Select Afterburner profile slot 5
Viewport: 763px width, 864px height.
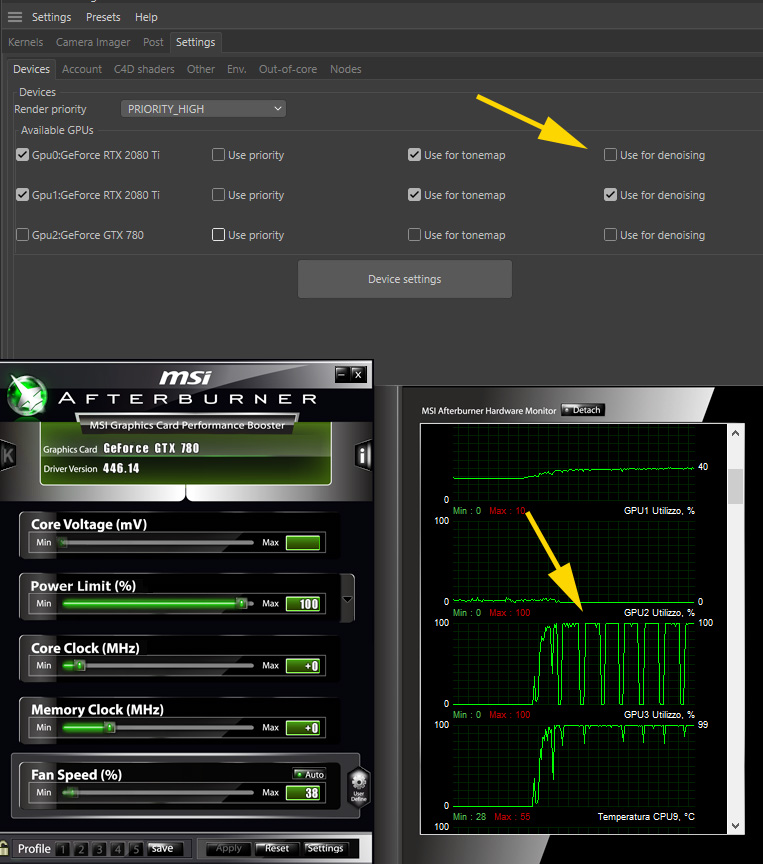point(136,849)
